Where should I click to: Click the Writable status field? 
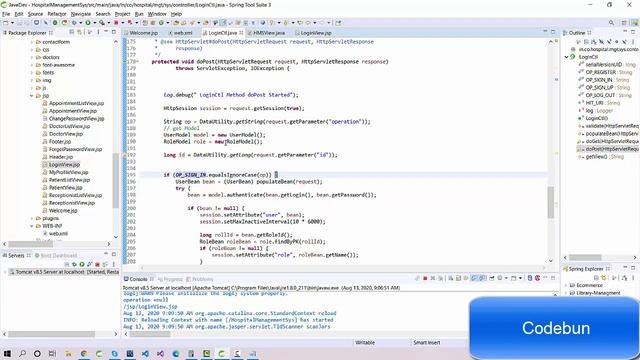pos(365,342)
